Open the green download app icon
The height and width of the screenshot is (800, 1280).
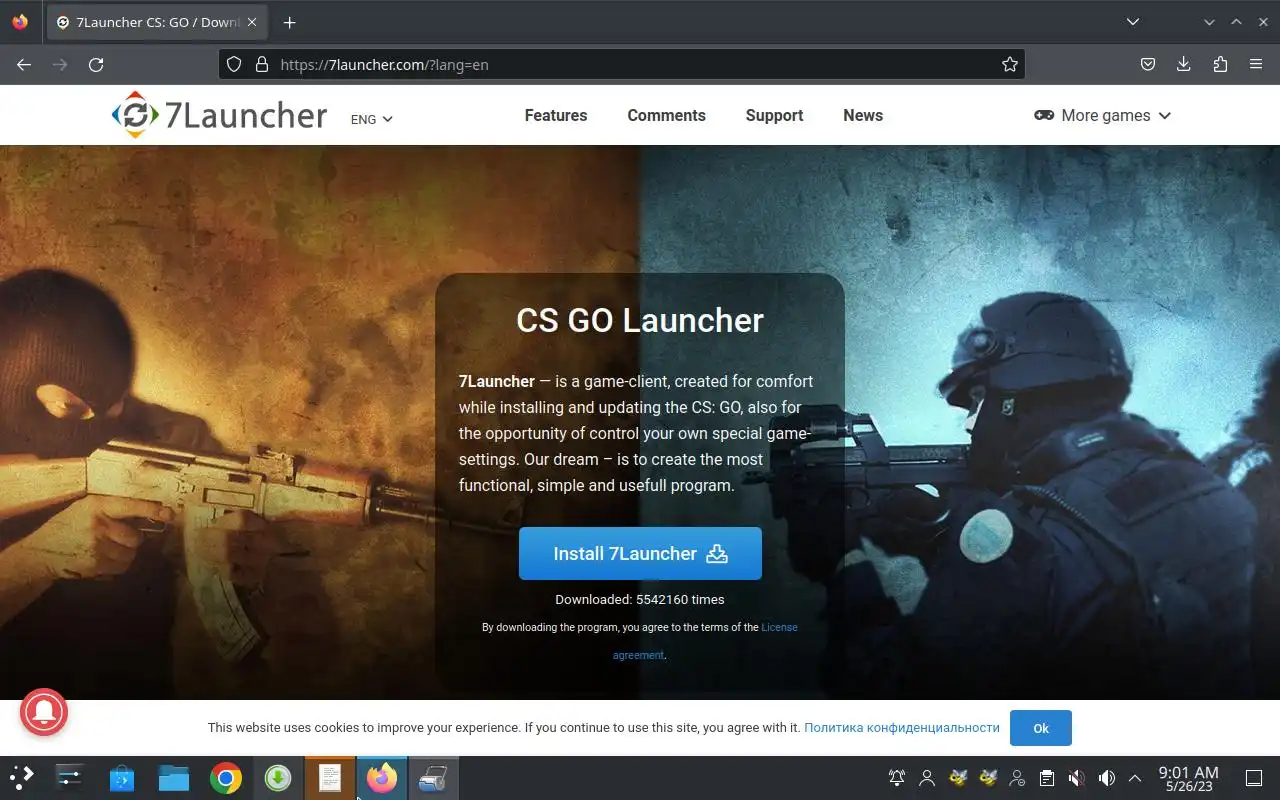pos(278,778)
